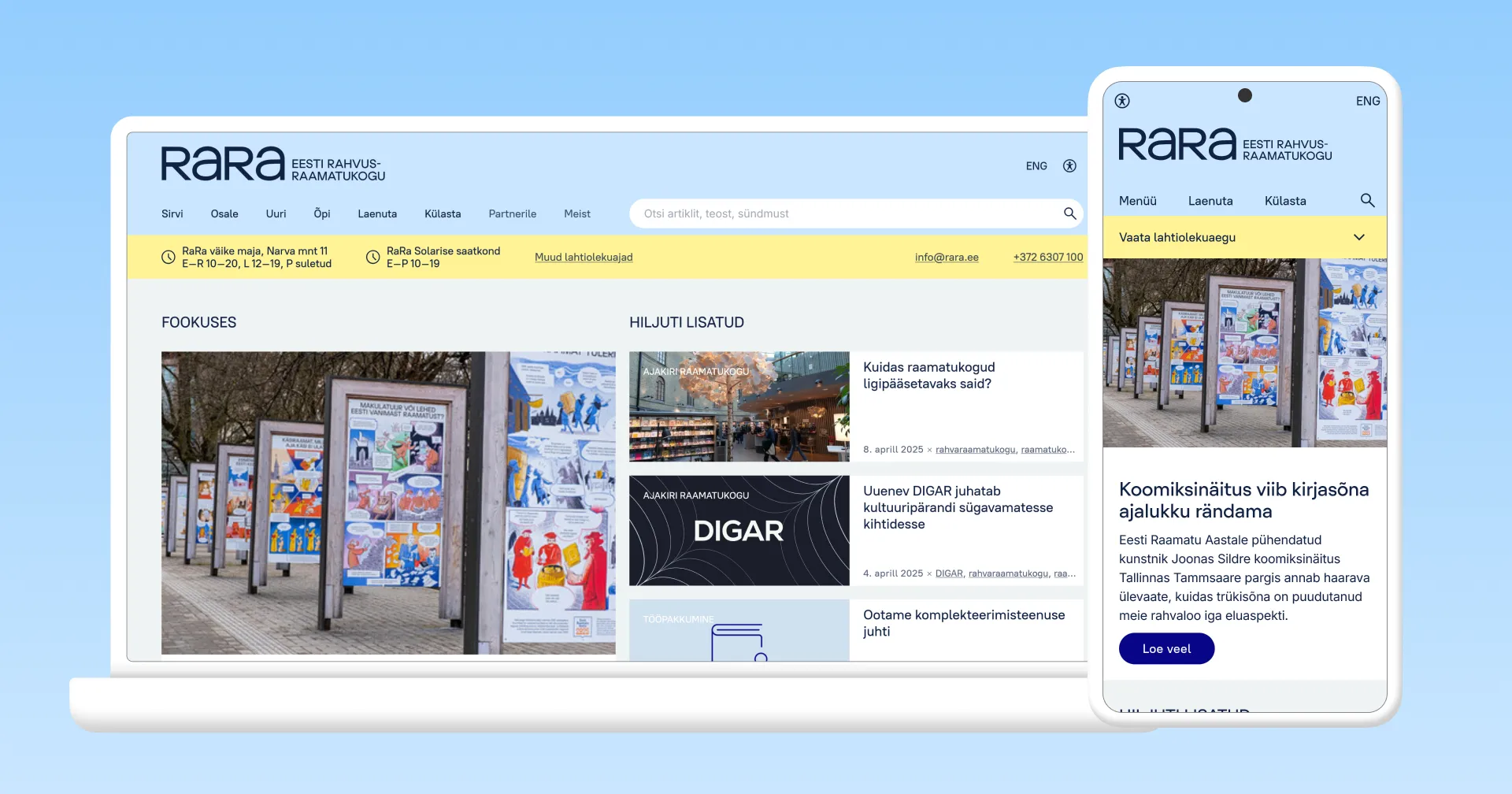Click the Otsi artiklit search field
The image size is (1512, 794).
pos(843,213)
